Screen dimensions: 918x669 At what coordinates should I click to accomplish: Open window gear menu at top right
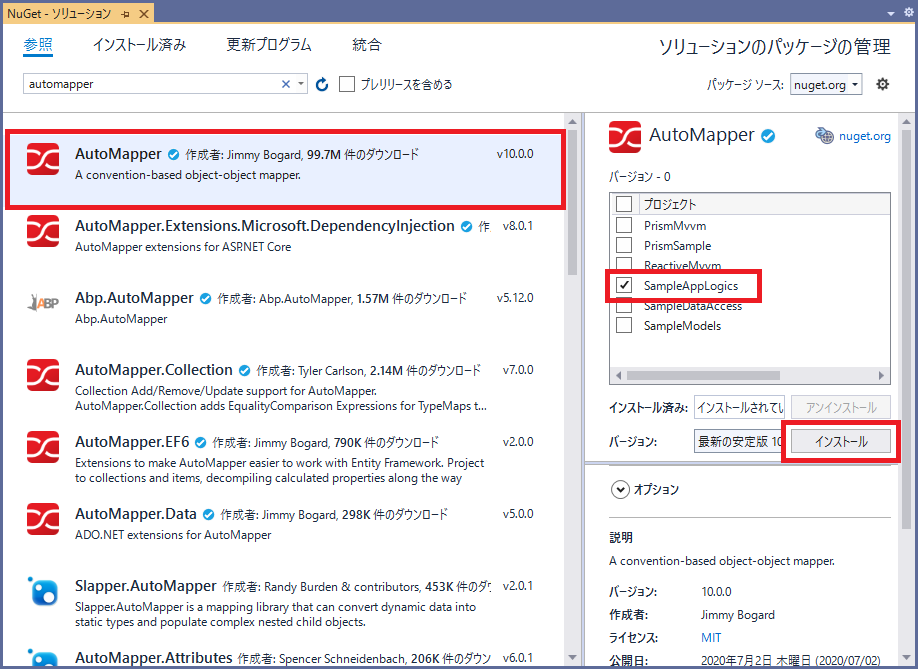(909, 12)
